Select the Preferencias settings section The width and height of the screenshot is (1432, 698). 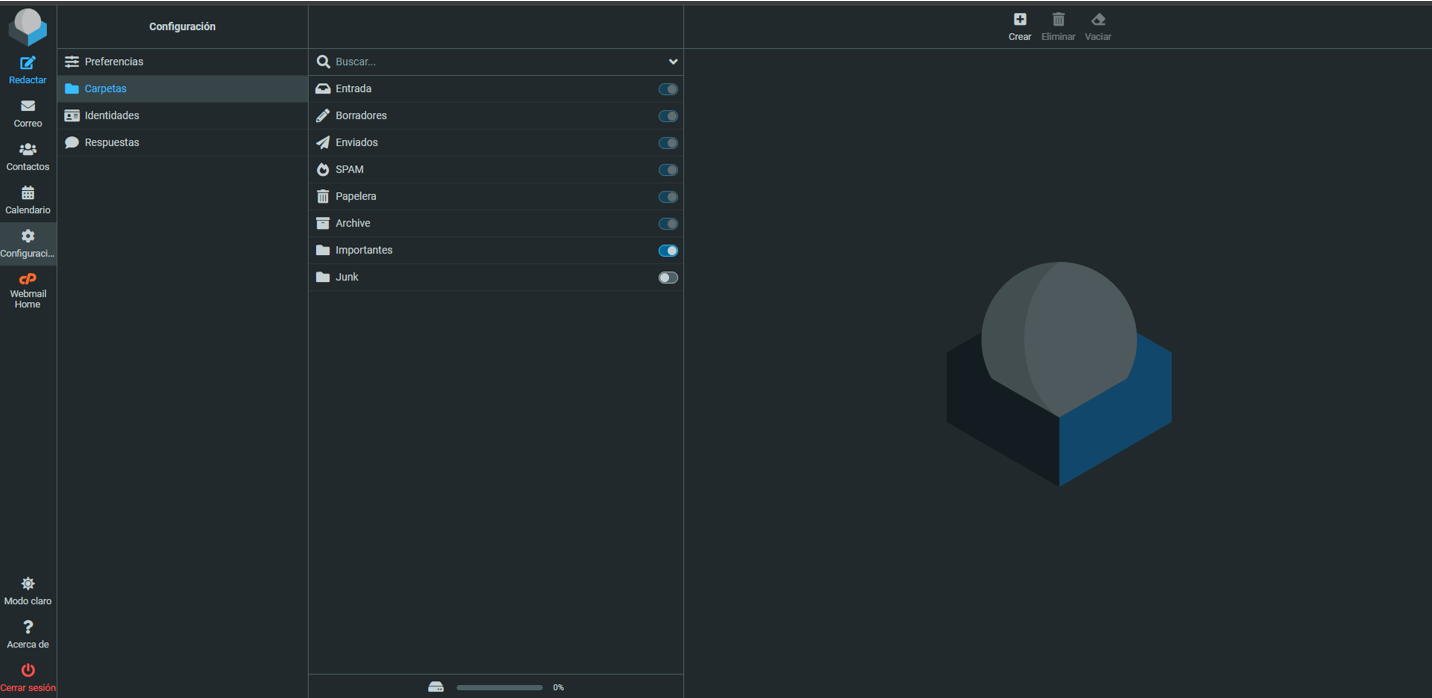click(x=114, y=62)
